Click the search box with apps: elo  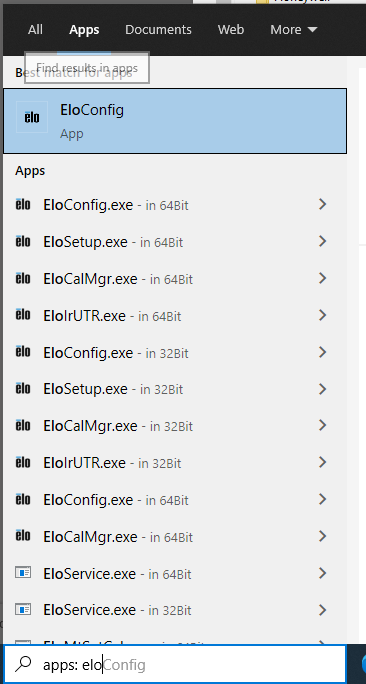[x=175, y=665]
